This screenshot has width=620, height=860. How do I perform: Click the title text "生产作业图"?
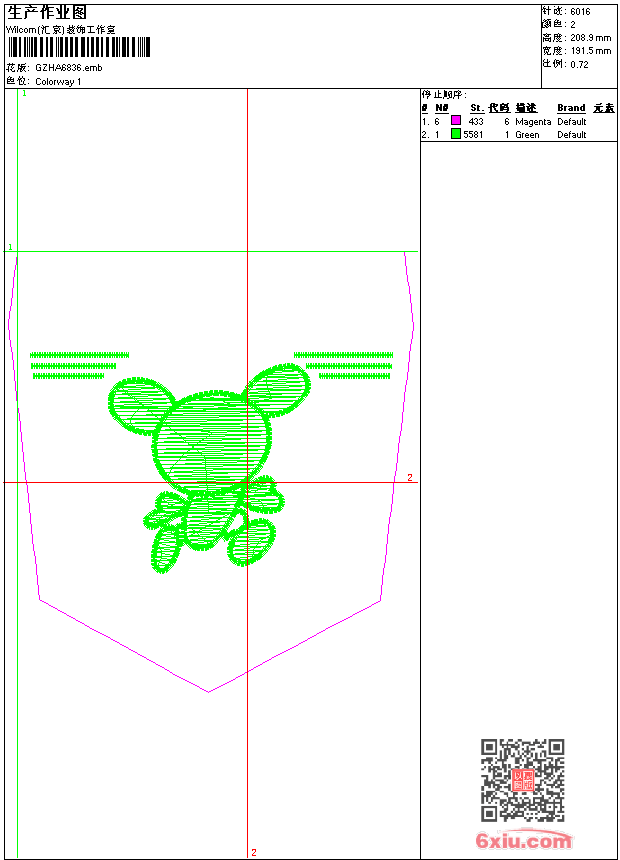[47, 12]
